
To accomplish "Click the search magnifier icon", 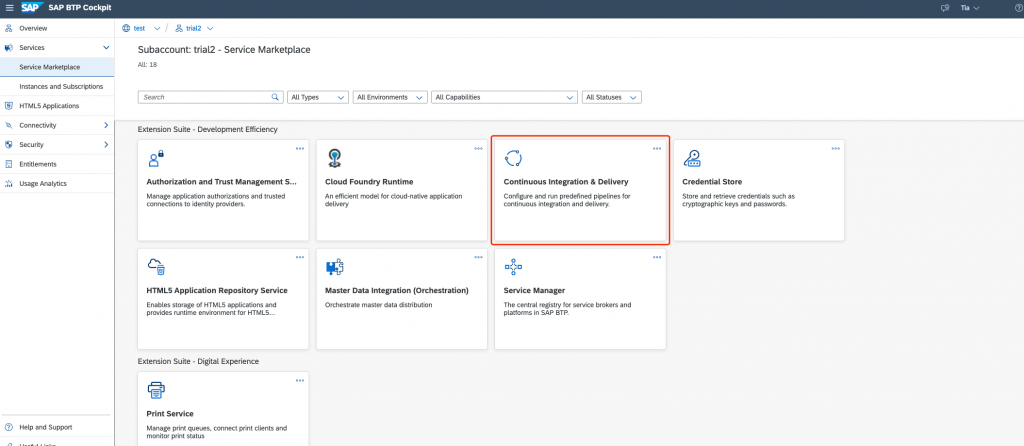I will [276, 97].
